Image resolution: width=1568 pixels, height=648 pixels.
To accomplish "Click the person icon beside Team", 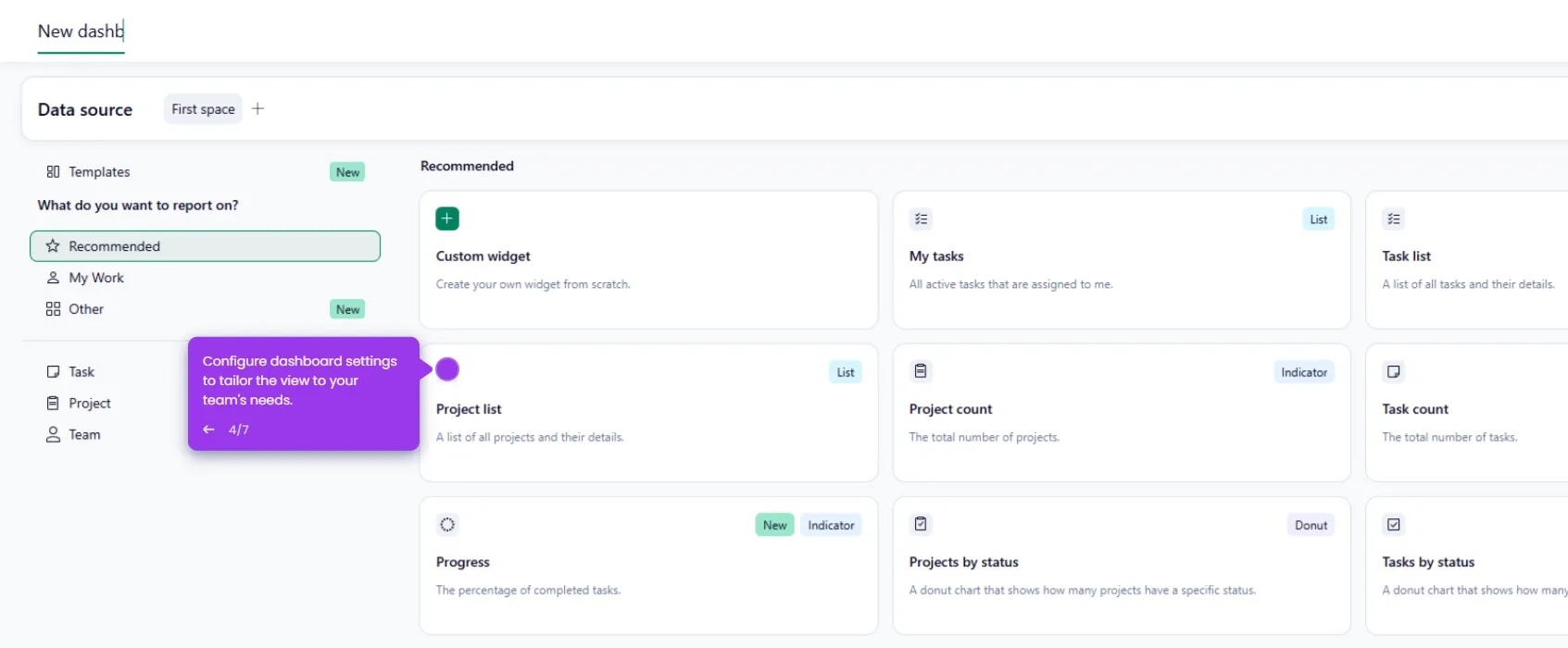I will click(x=53, y=435).
